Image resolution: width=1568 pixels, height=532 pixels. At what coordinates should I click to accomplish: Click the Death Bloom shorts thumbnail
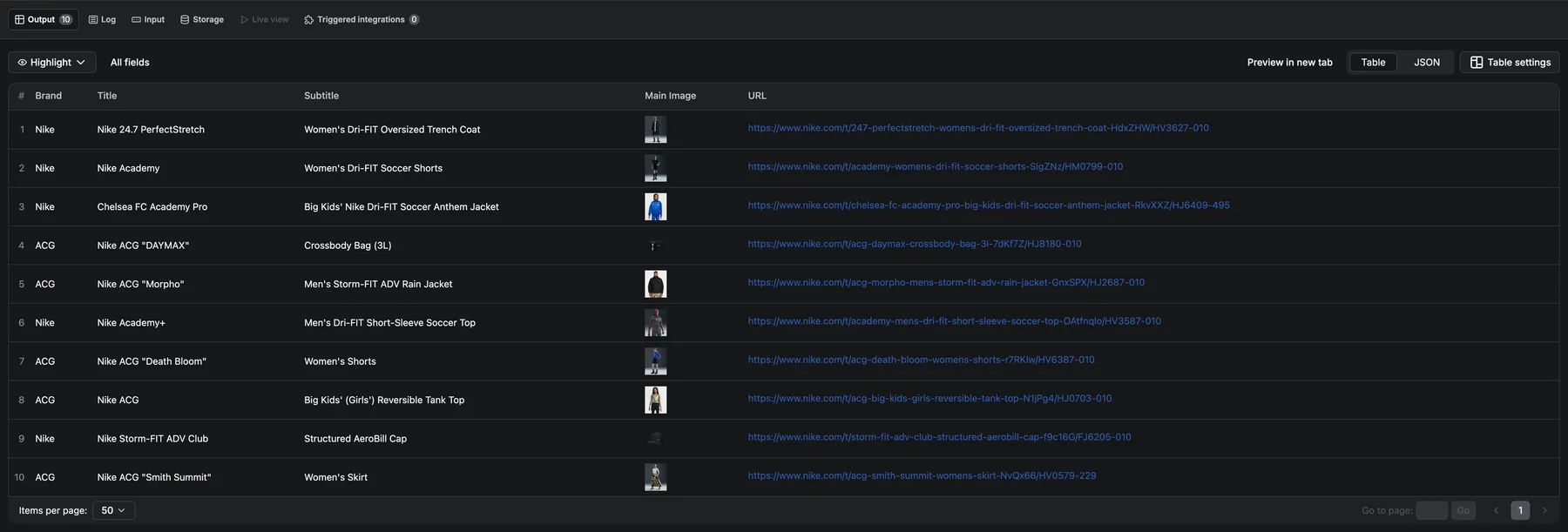tap(655, 361)
